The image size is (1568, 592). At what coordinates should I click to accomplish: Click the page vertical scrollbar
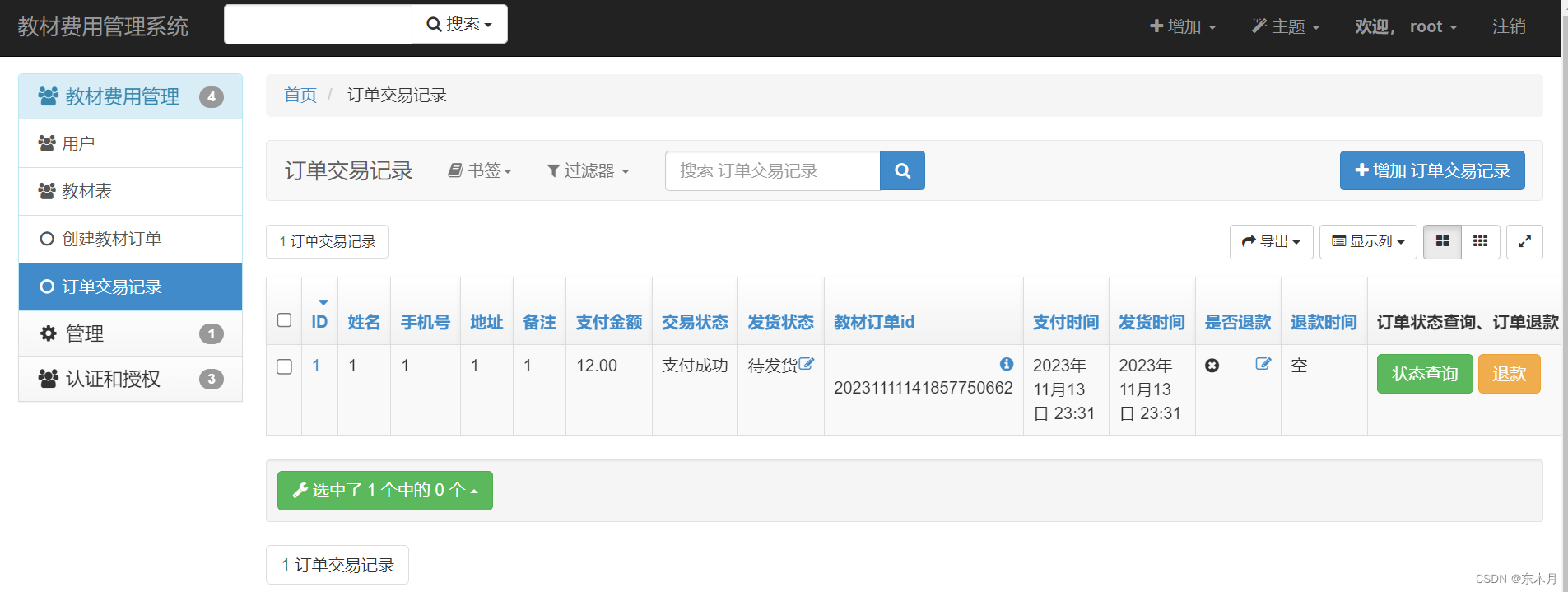[x=1564, y=296]
